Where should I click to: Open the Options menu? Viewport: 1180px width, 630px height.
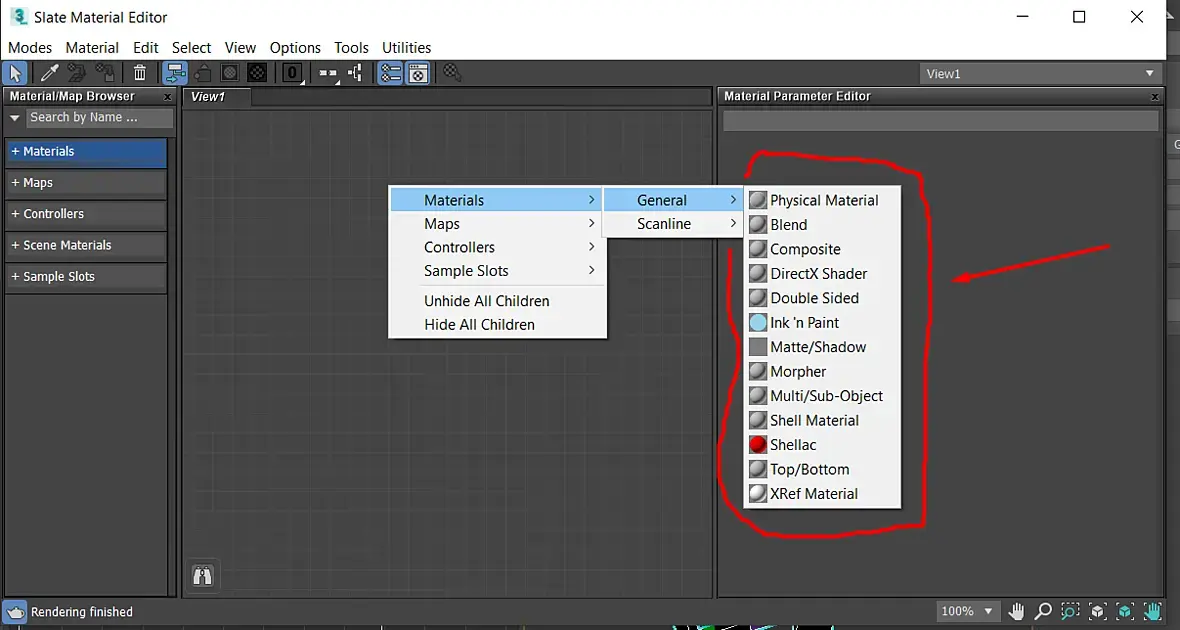pyautogui.click(x=295, y=47)
